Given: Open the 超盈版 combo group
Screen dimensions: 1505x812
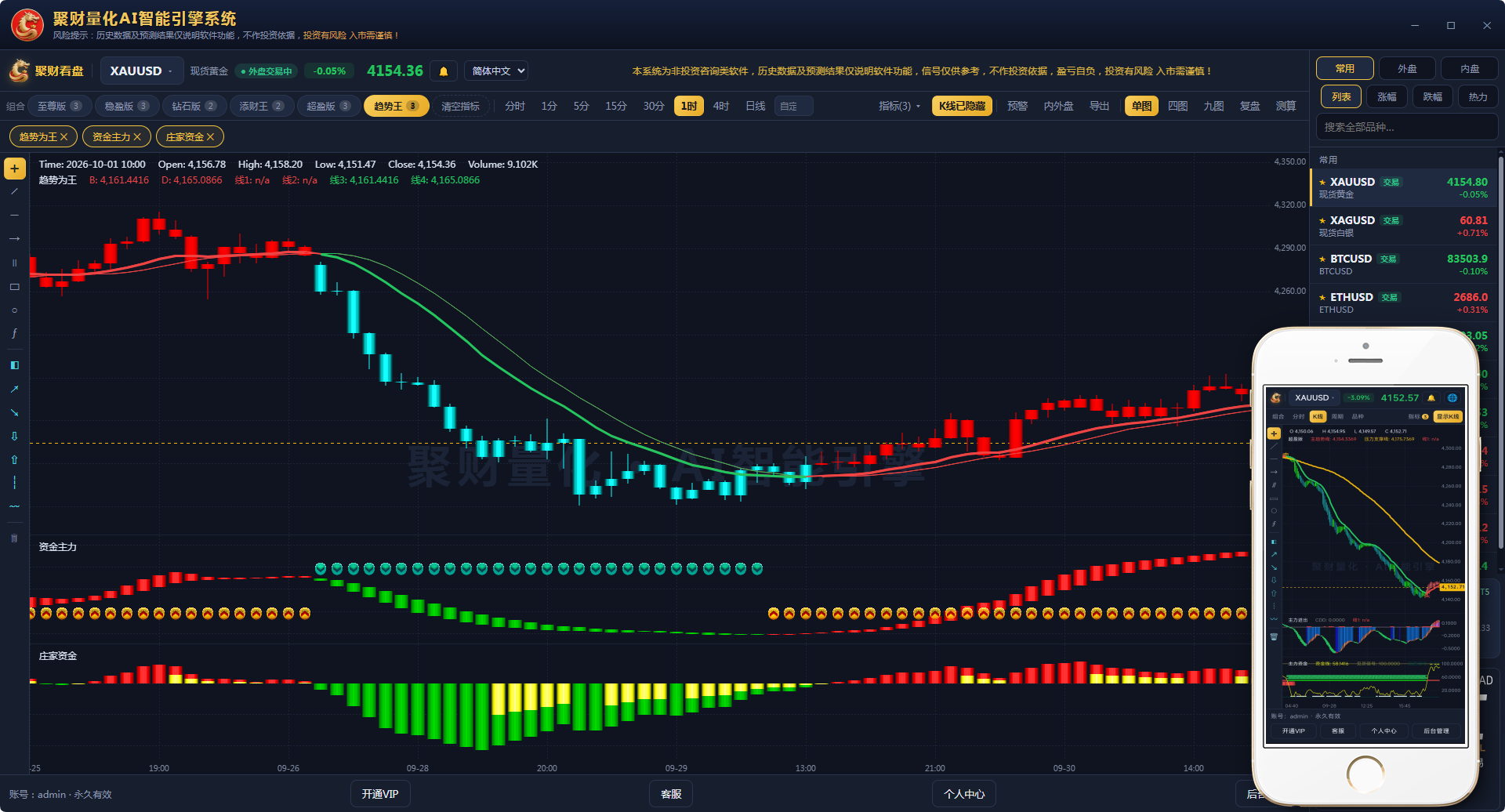Looking at the screenshot, I should 328,106.
